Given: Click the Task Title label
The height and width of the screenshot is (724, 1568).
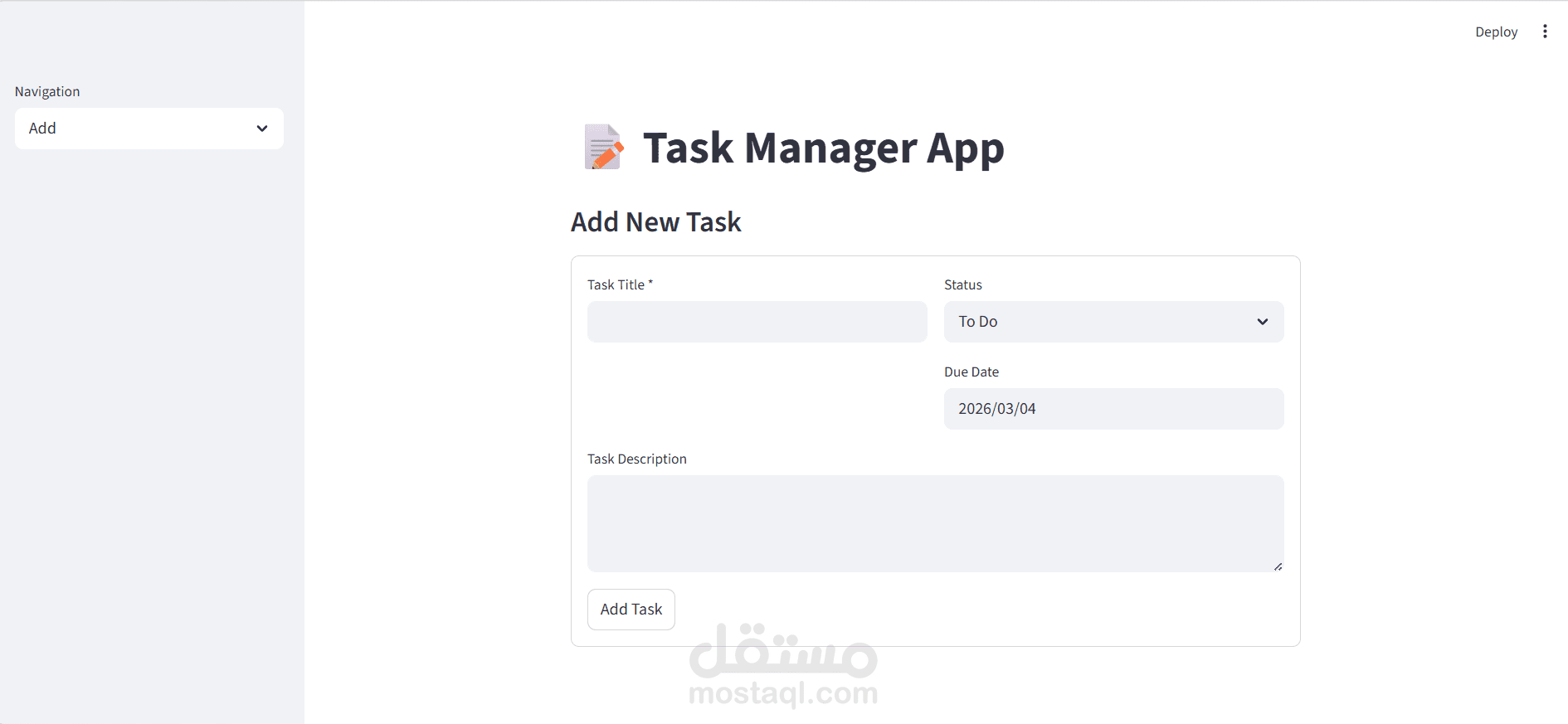Looking at the screenshot, I should [x=621, y=284].
